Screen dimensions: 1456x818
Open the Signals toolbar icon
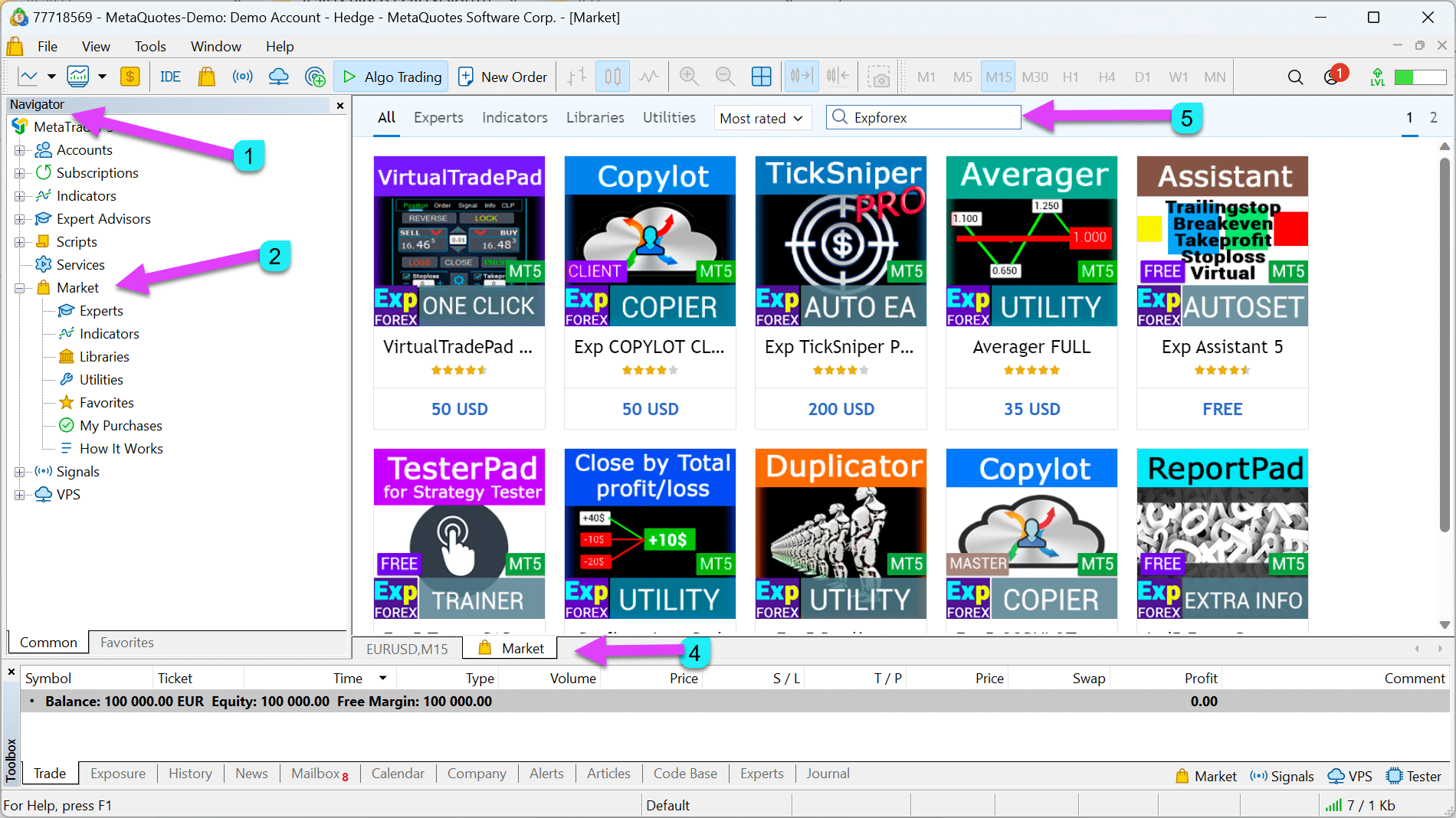(243, 77)
